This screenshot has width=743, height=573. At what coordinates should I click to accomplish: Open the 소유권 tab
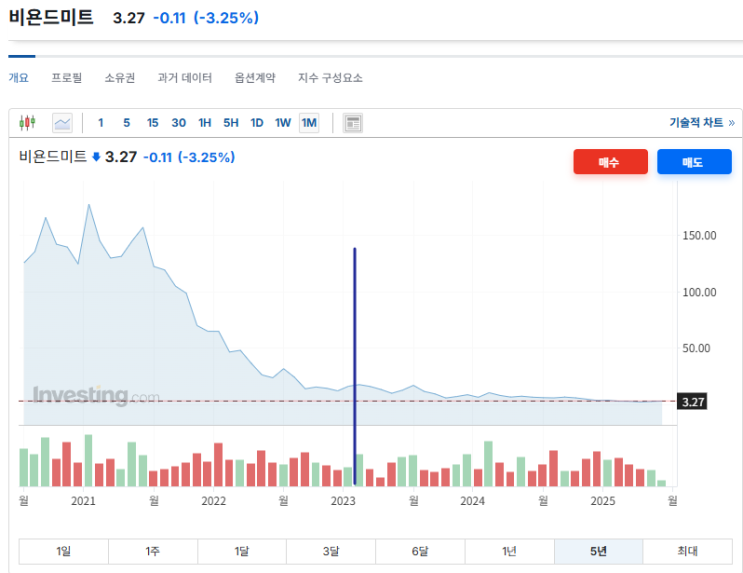(x=119, y=78)
